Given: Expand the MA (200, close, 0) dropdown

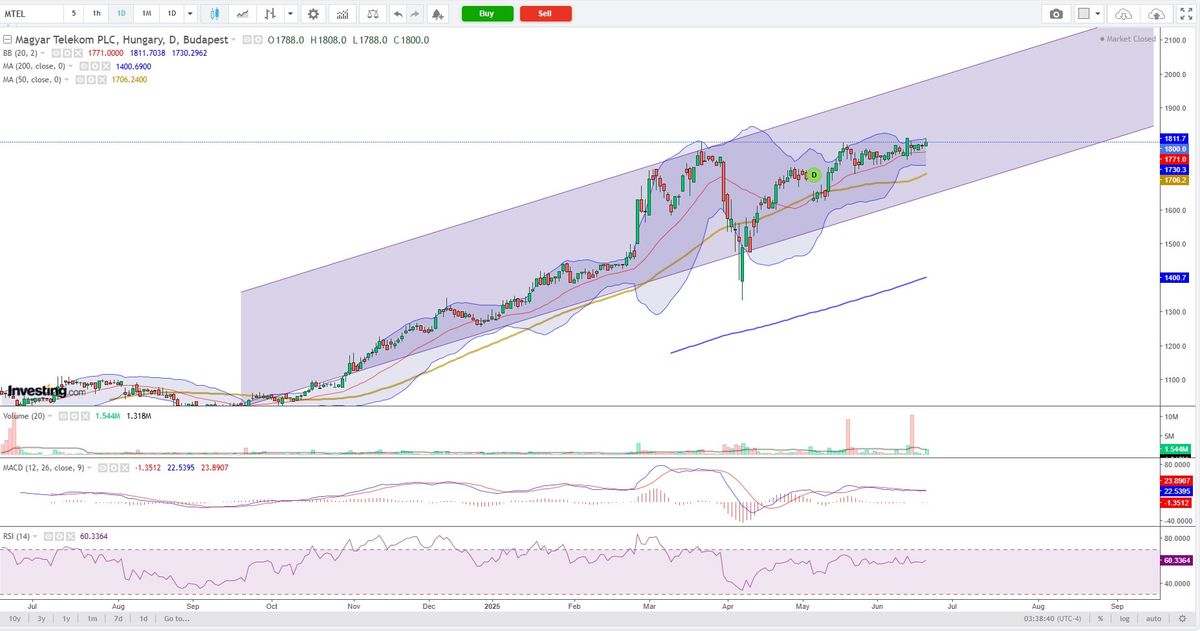Looking at the screenshot, I should click(x=70, y=66).
